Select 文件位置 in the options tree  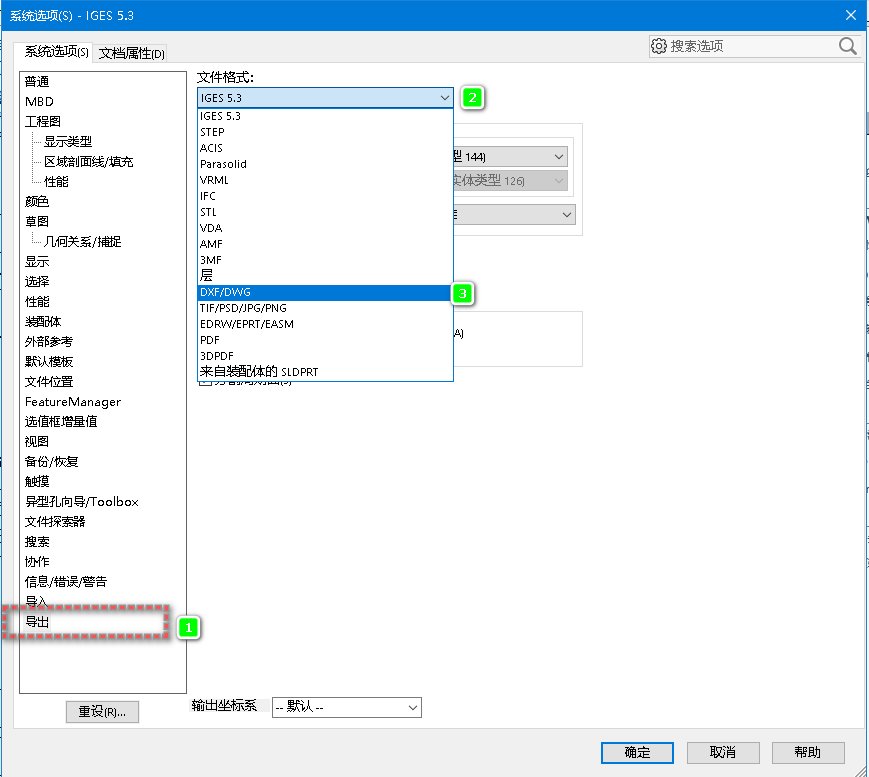[49, 382]
